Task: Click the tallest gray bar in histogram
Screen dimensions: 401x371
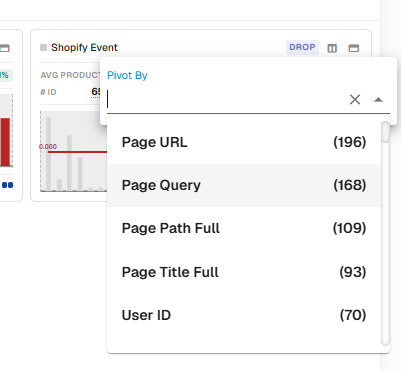Action: (x=49, y=154)
